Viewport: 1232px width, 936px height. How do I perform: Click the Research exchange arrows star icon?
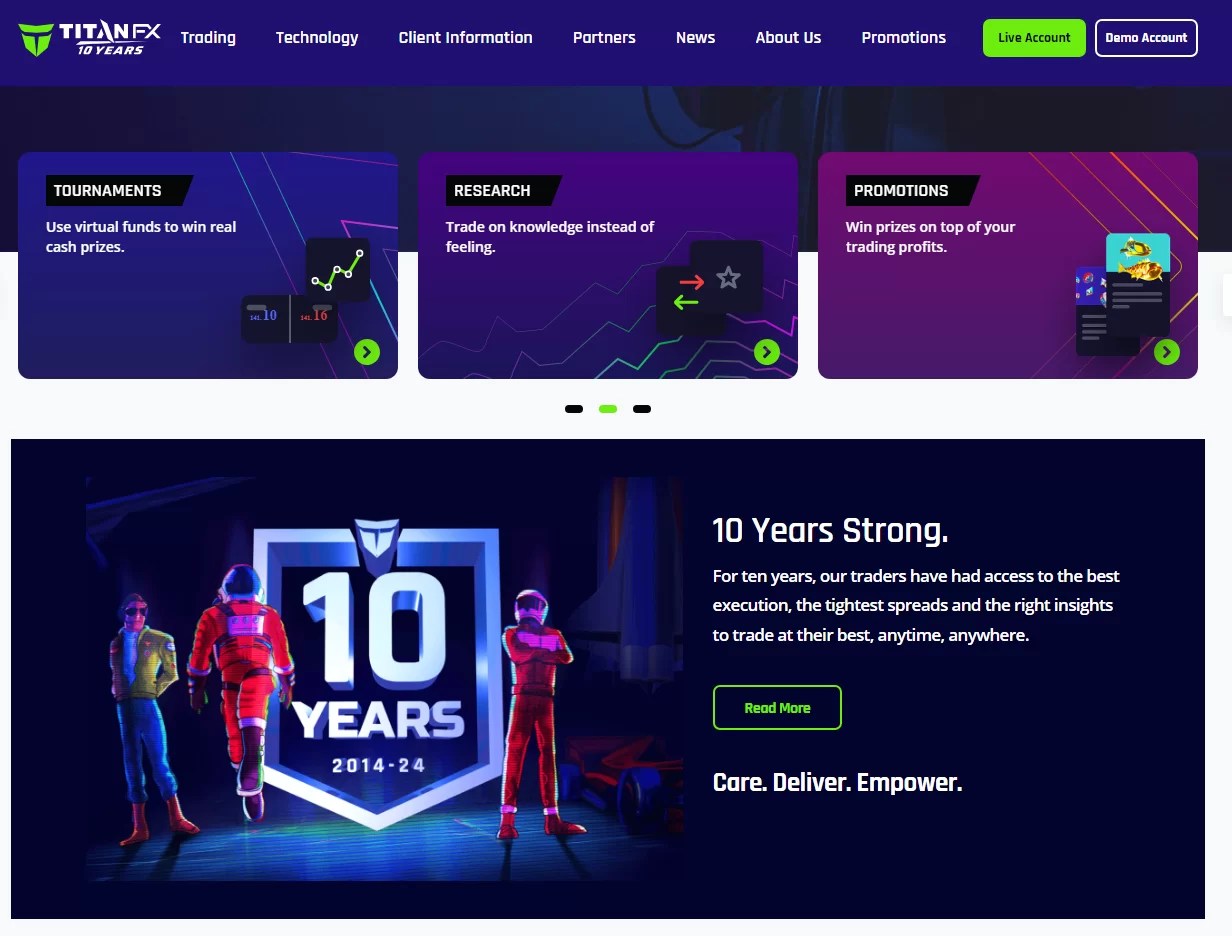(710, 287)
